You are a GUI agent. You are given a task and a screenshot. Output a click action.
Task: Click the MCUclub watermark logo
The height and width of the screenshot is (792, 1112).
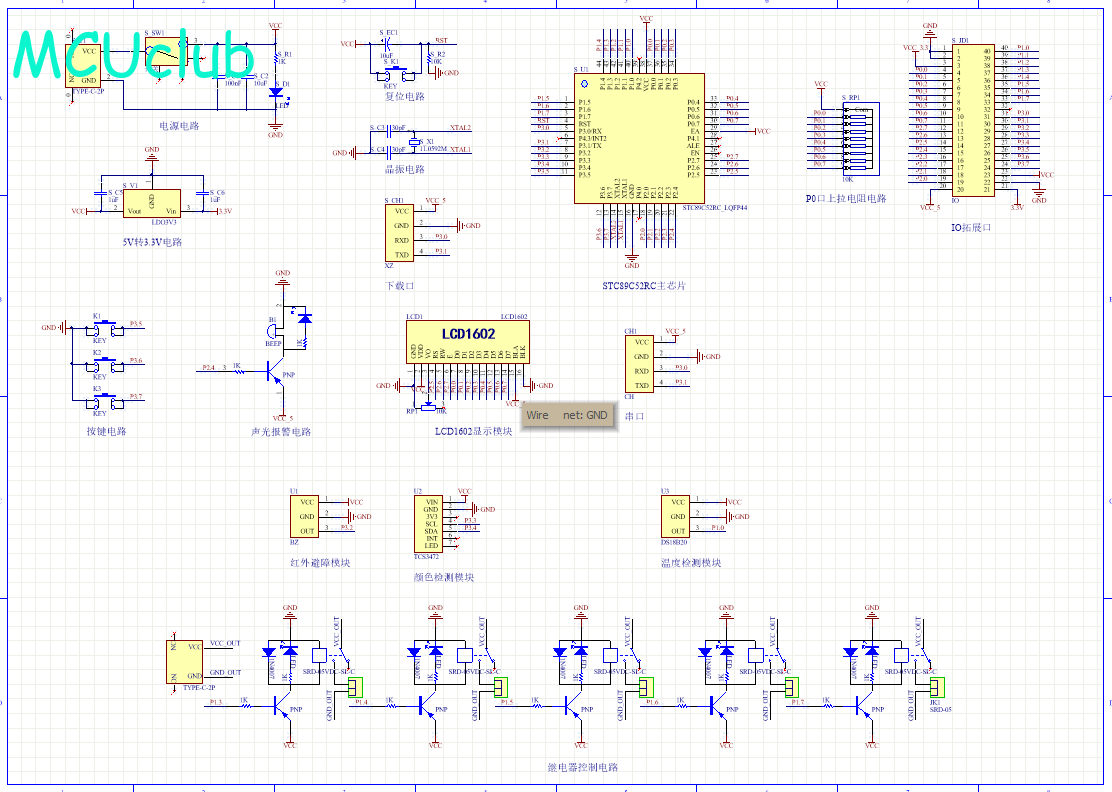click(135, 55)
